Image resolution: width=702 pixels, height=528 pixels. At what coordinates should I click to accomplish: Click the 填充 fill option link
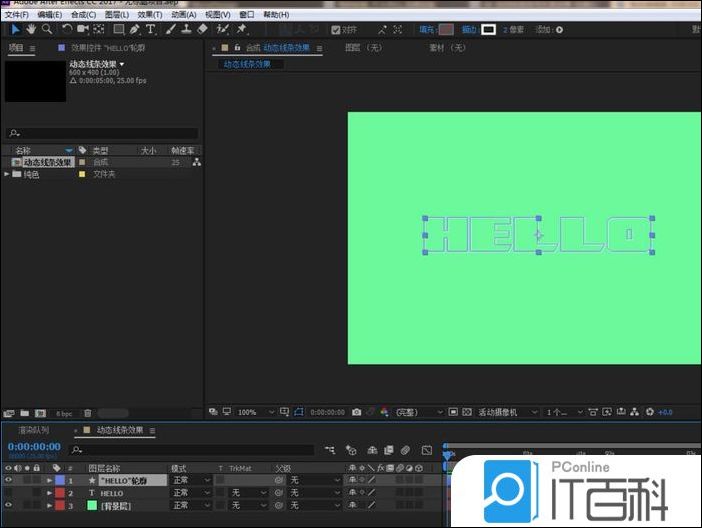click(426, 30)
